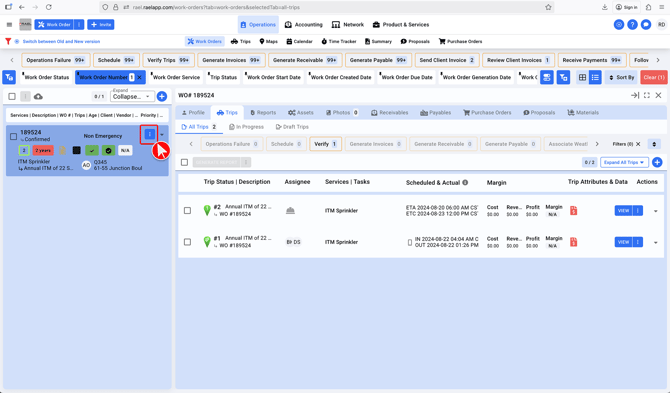Open the Work Order Due Date filter
This screenshot has height=393, width=670.
(406, 77)
